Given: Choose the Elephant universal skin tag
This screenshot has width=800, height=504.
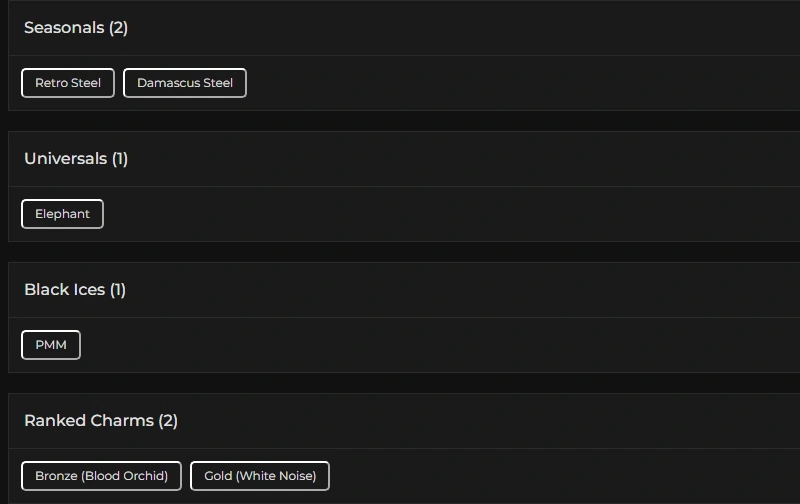Looking at the screenshot, I should (x=62, y=214).
